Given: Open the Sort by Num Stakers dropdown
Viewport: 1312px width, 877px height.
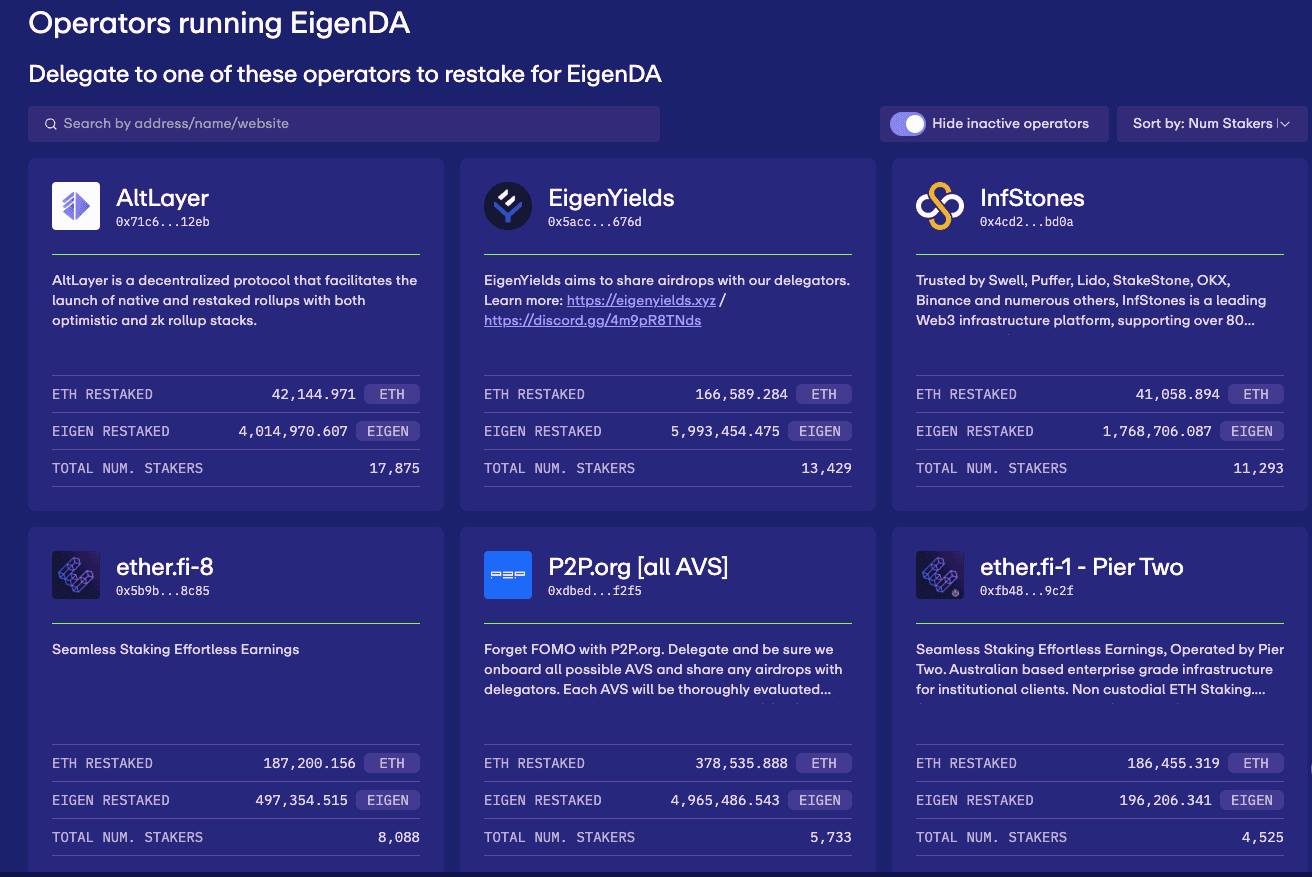Looking at the screenshot, I should tap(1211, 124).
